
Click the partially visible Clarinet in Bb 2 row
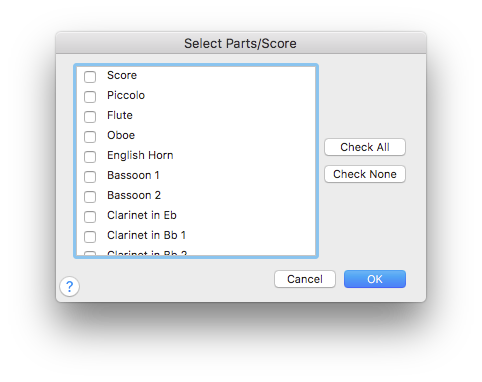point(196,253)
